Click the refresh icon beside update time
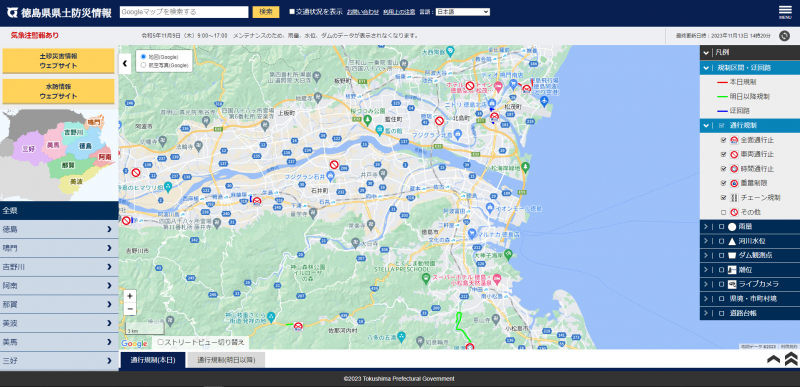Image resolution: width=800 pixels, height=387 pixels. [784, 36]
